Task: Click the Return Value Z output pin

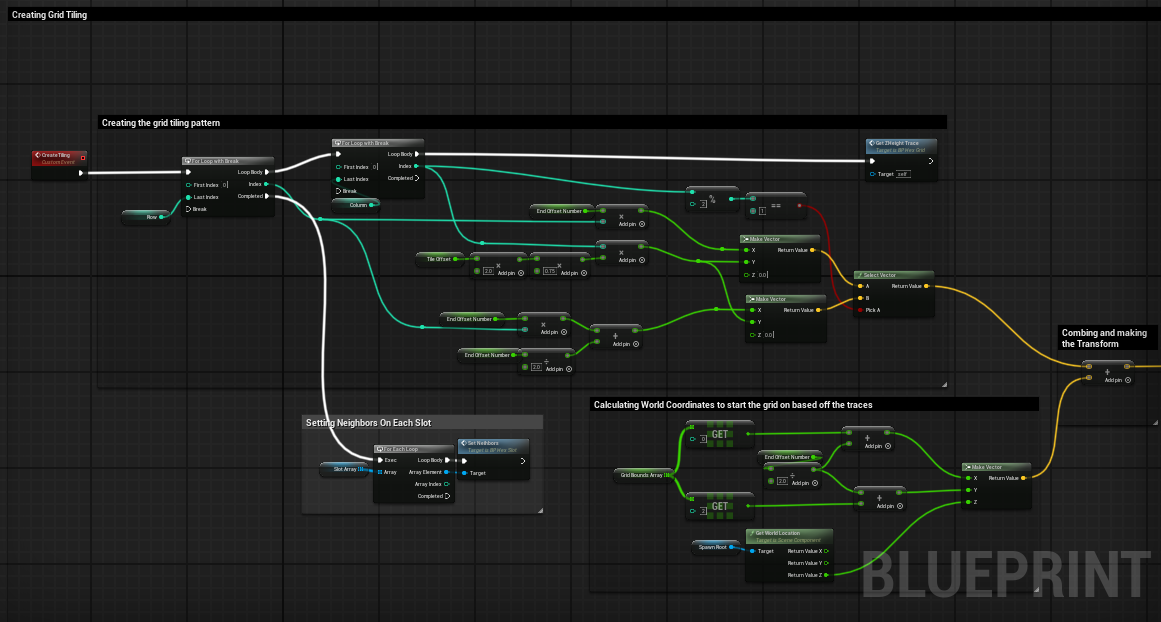Action: click(825, 575)
